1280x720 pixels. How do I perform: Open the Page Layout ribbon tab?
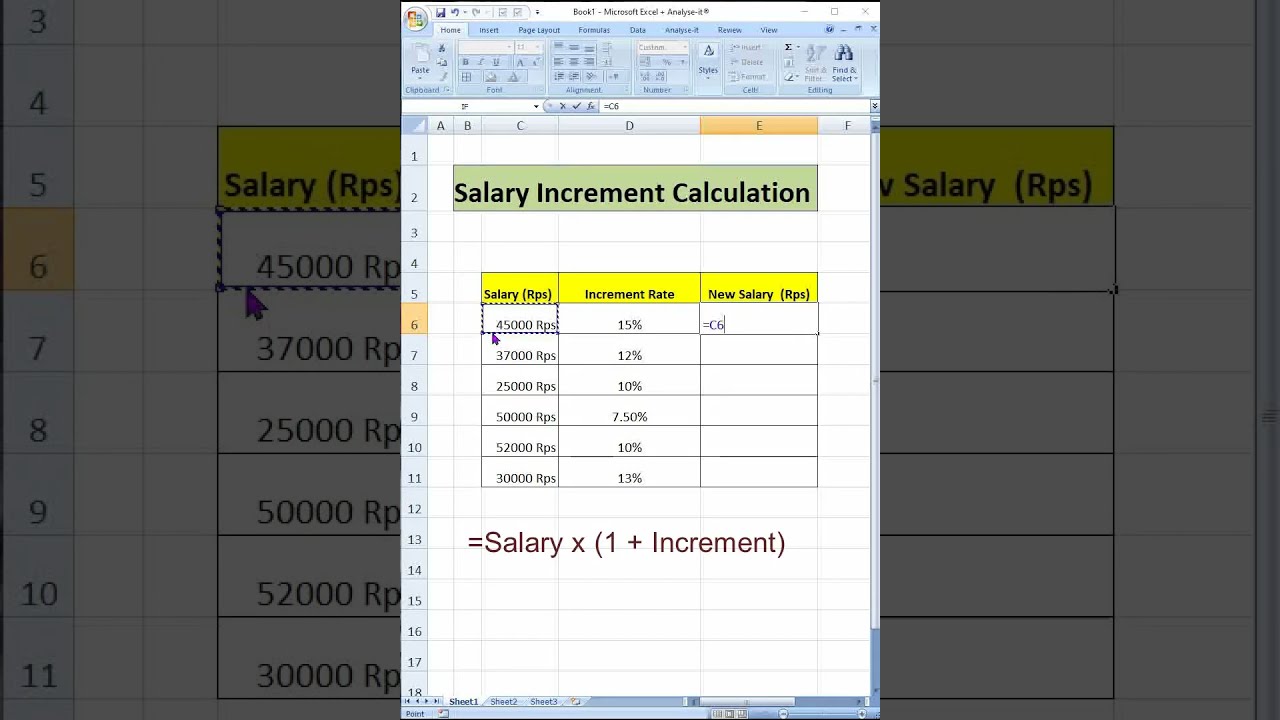click(539, 30)
